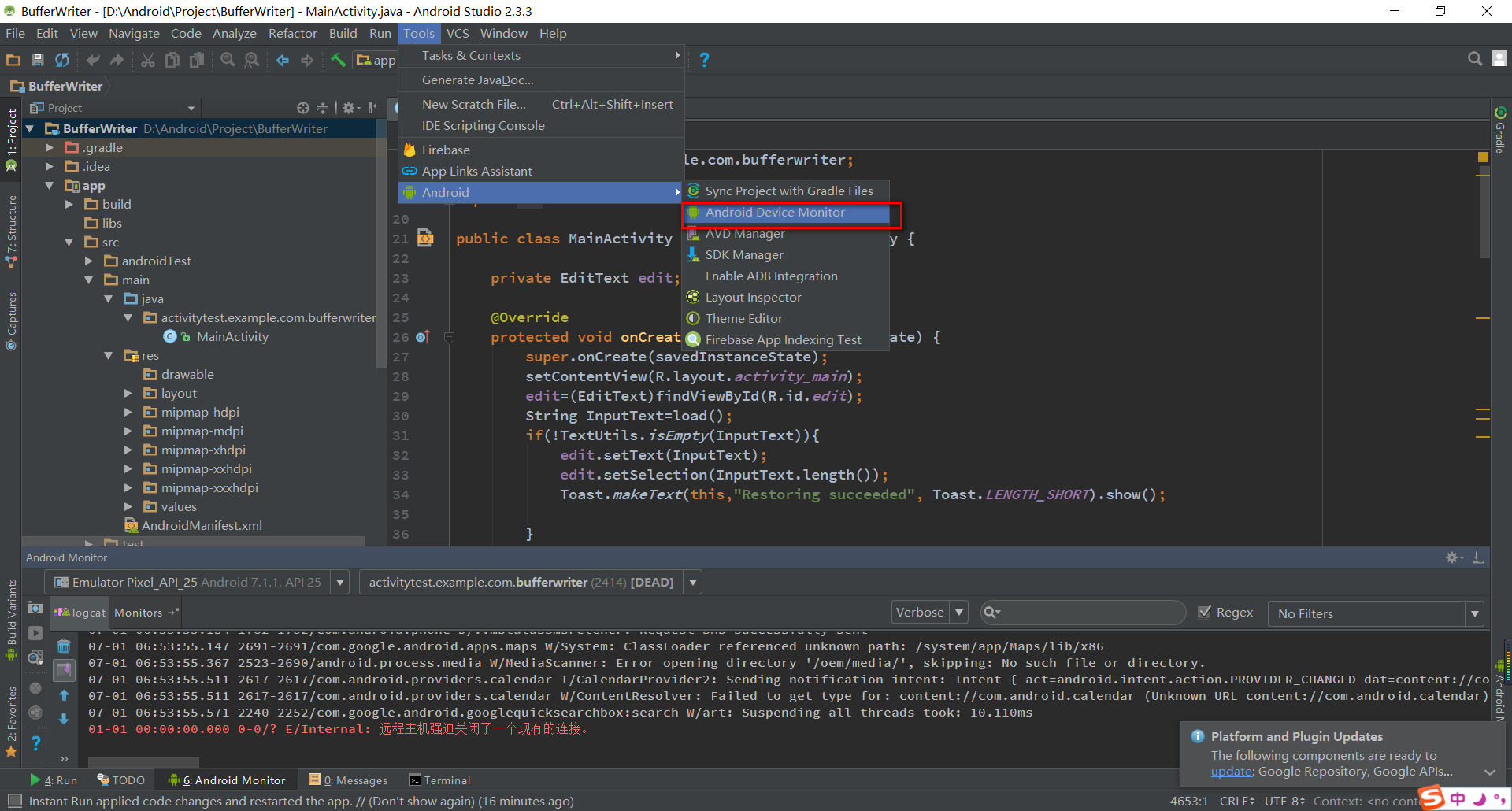1512x811 pixels.
Task: Expand the build folder node
Action: [69, 204]
